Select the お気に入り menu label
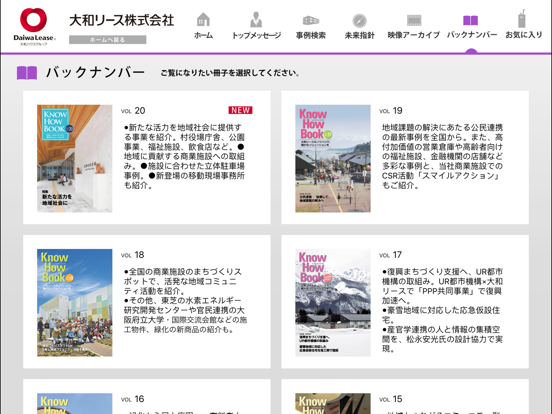The width and height of the screenshot is (552, 414). point(524,34)
